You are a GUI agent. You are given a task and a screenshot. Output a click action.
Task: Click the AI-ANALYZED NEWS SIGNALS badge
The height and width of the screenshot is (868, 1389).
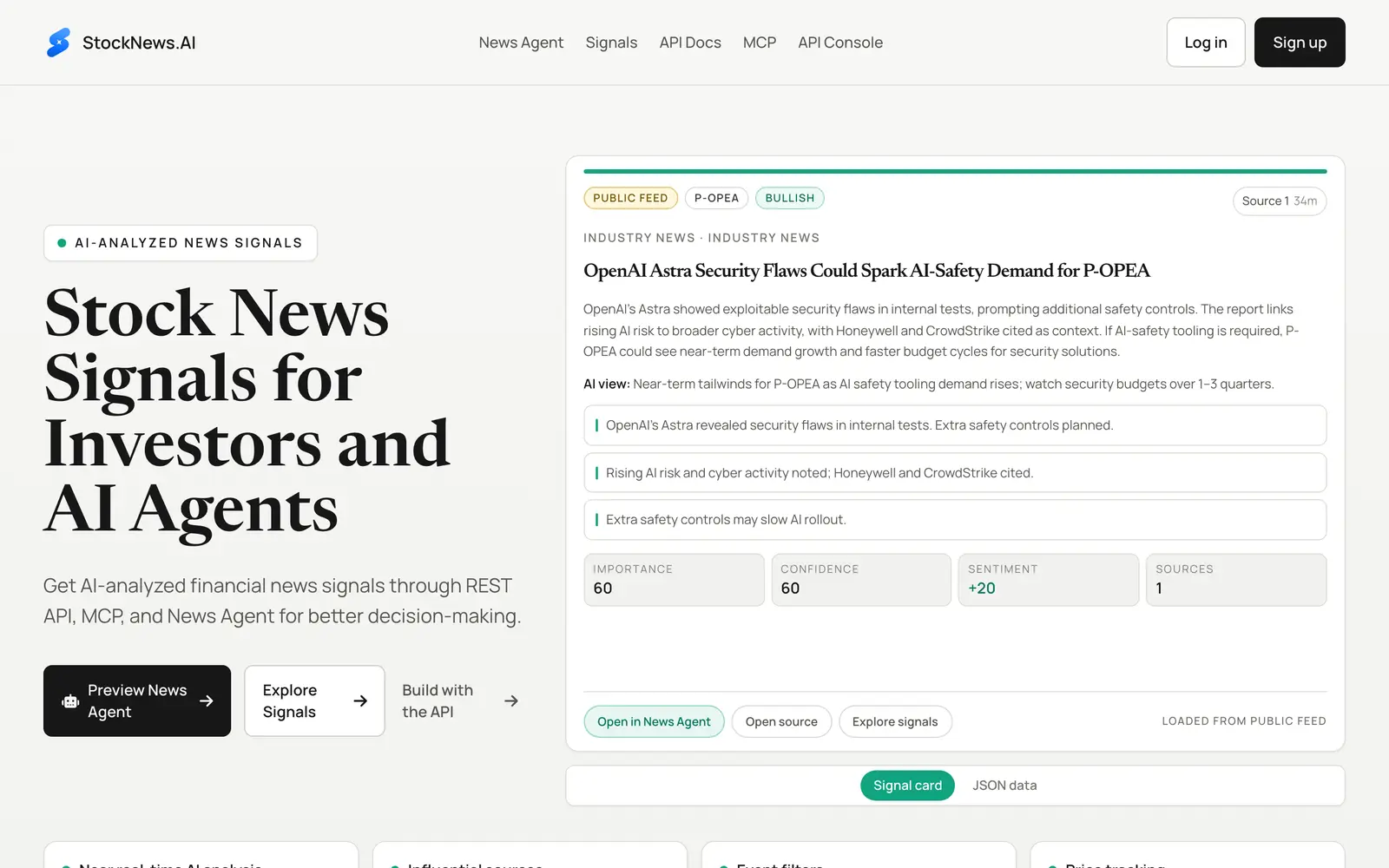181,243
